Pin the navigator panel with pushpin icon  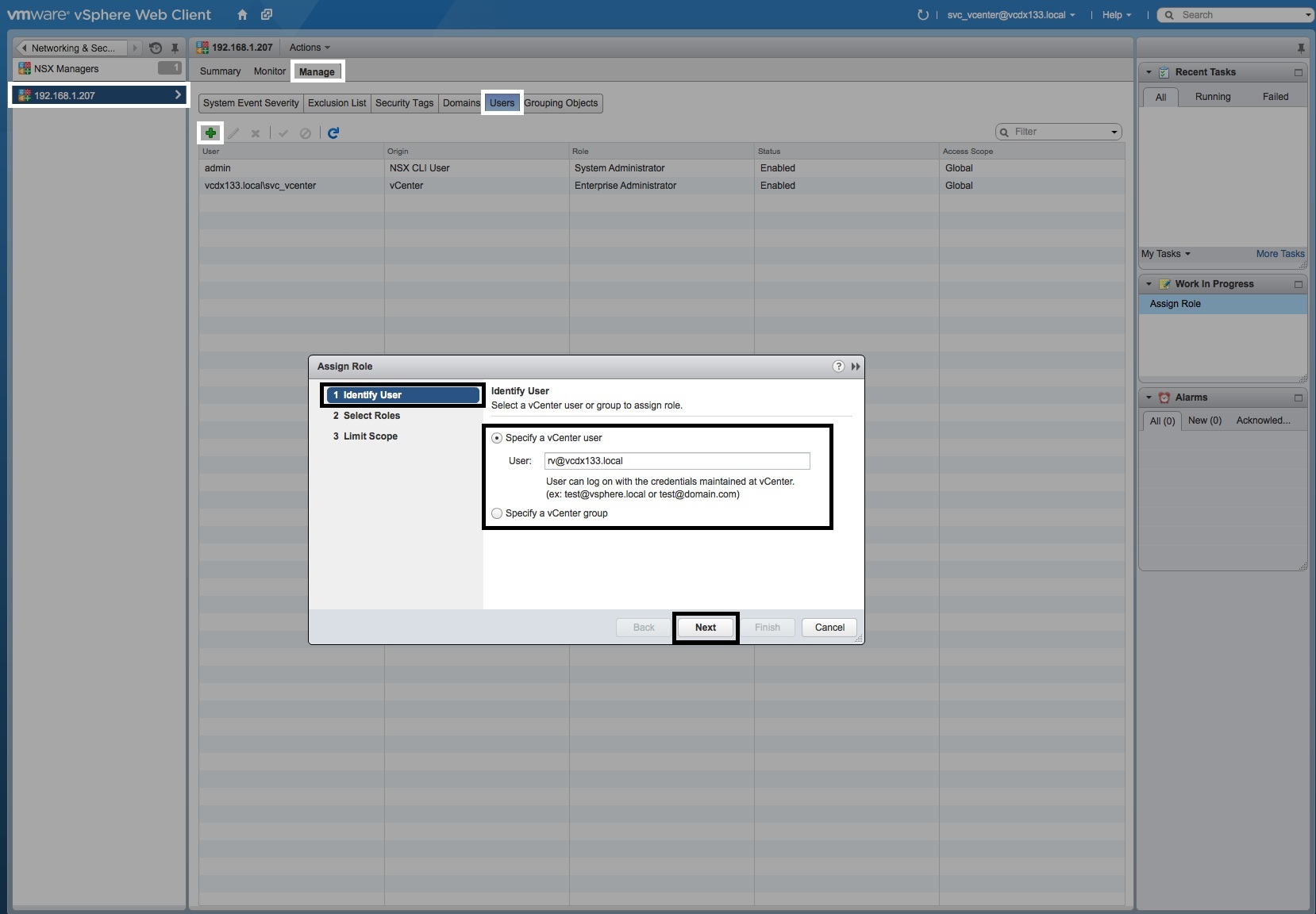point(175,48)
